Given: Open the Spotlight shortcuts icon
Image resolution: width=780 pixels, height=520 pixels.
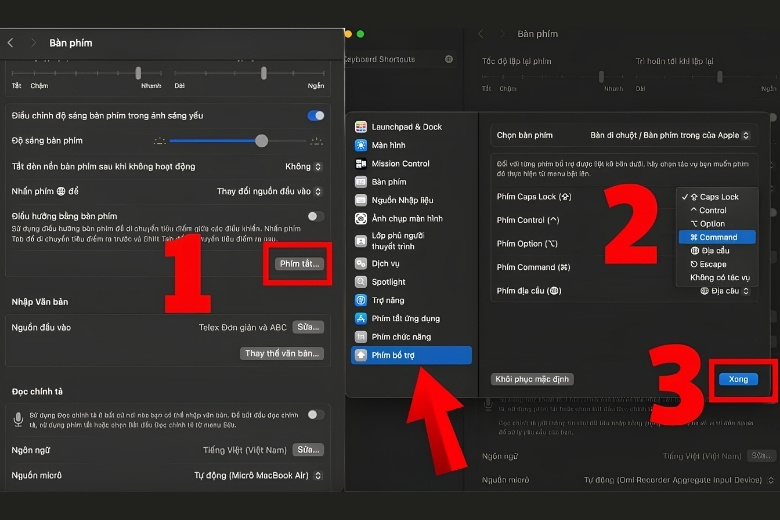Looking at the screenshot, I should pyautogui.click(x=361, y=282).
